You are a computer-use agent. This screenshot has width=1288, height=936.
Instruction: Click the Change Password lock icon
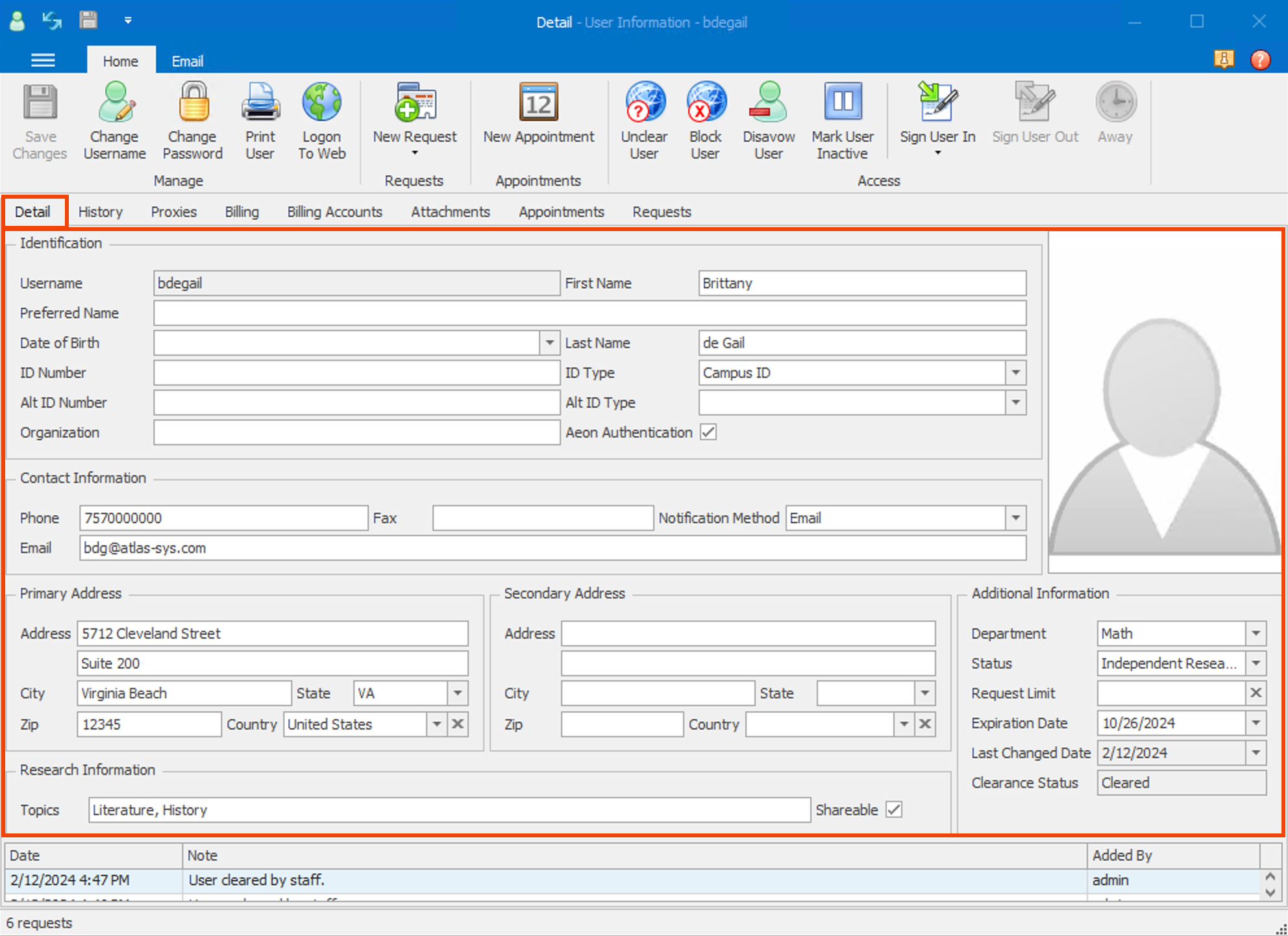(x=193, y=102)
